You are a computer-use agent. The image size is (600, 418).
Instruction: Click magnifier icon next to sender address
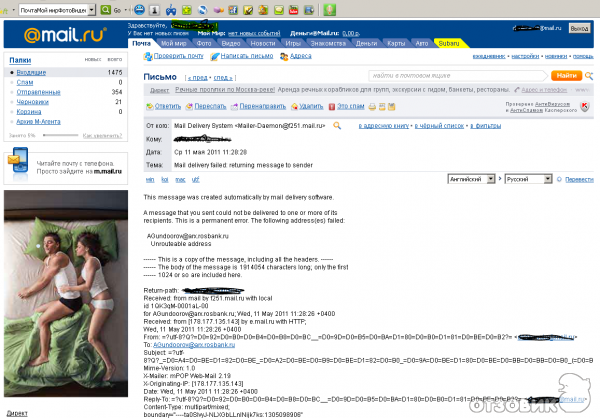(337, 125)
